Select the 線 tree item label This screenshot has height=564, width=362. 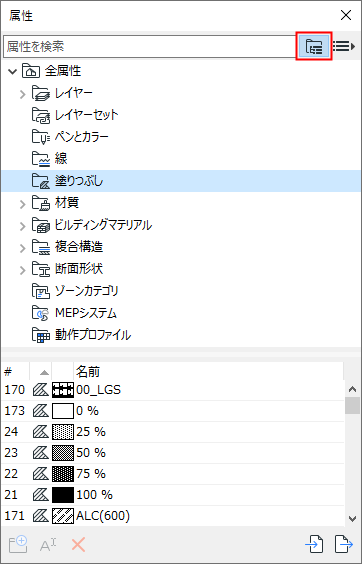pos(61,159)
